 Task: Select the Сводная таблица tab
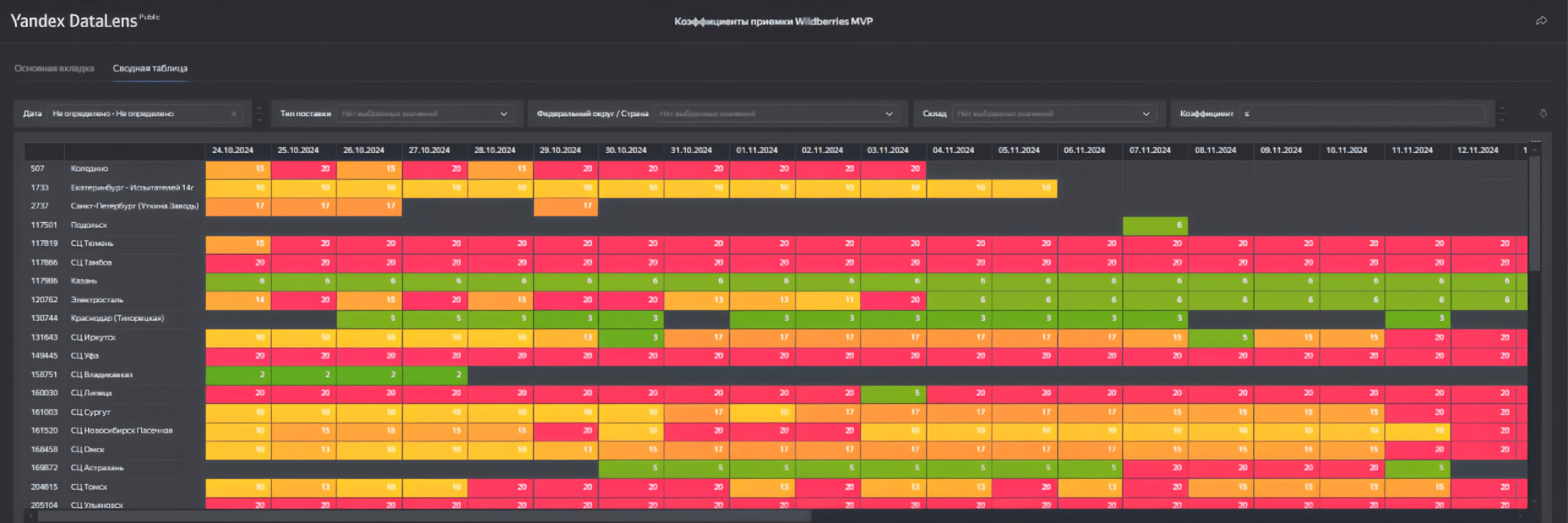click(149, 68)
